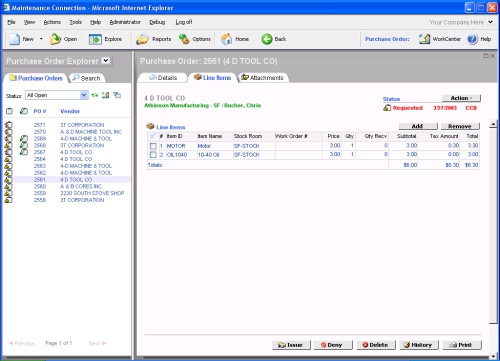Check the MOTOR line item checkbox
This screenshot has height=361, width=500.
pyautogui.click(x=153, y=146)
